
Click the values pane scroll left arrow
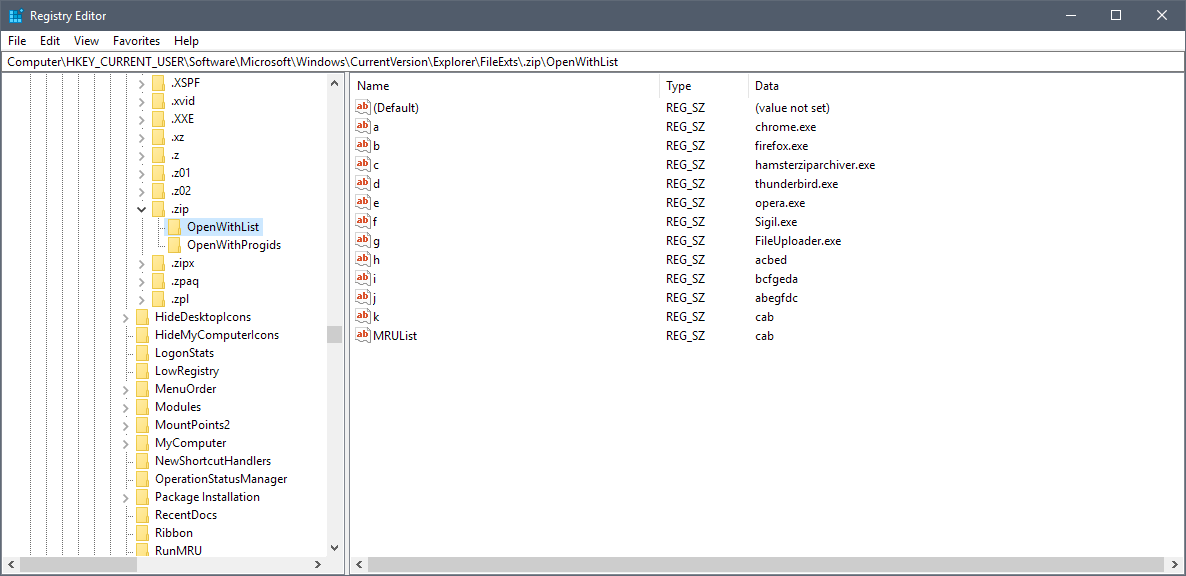(360, 565)
